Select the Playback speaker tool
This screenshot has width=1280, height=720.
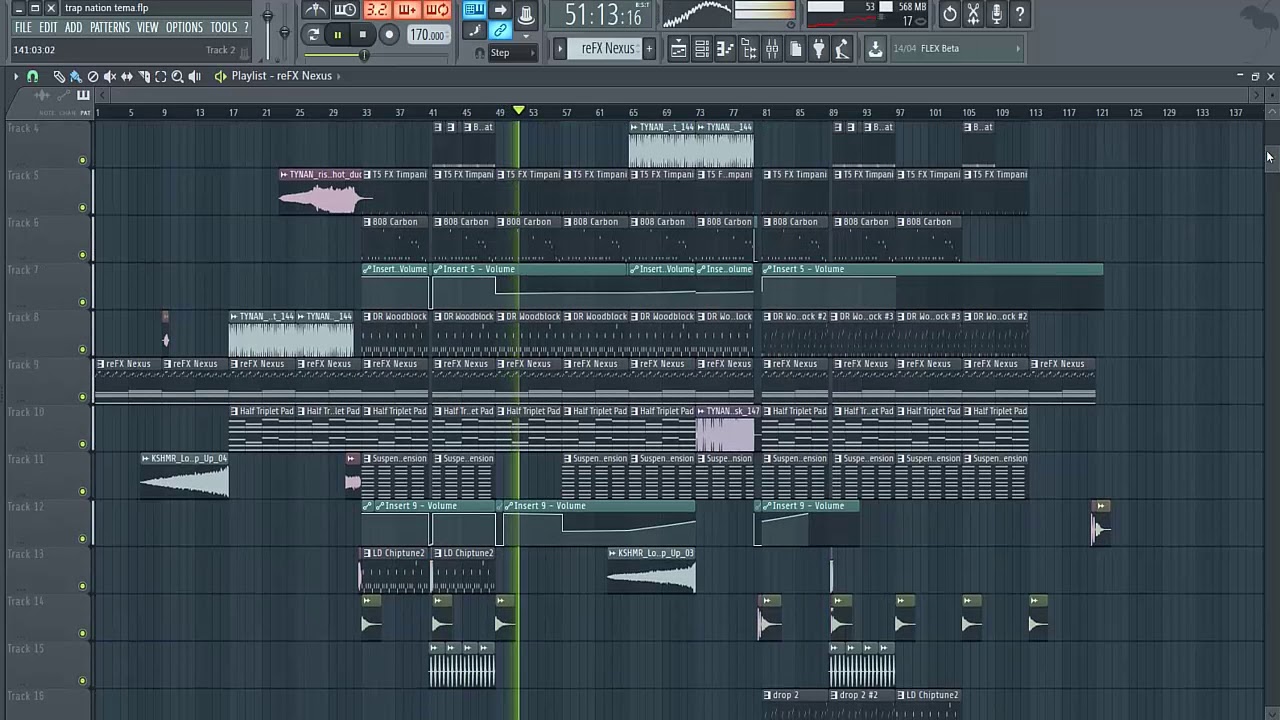click(194, 76)
